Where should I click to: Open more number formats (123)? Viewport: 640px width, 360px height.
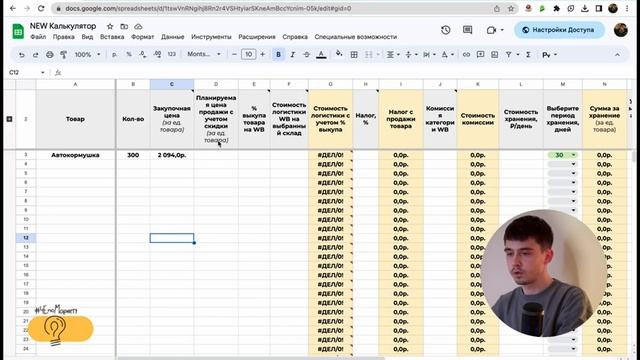172,54
